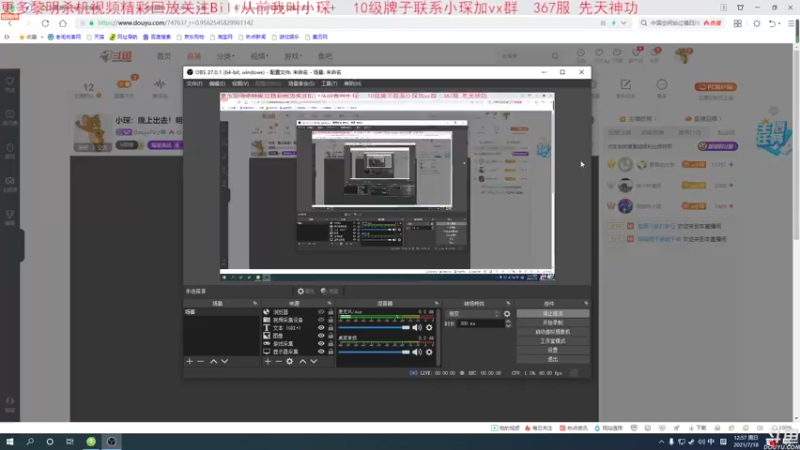
Task: Remove the selected source with minus icon
Action: click(279, 361)
